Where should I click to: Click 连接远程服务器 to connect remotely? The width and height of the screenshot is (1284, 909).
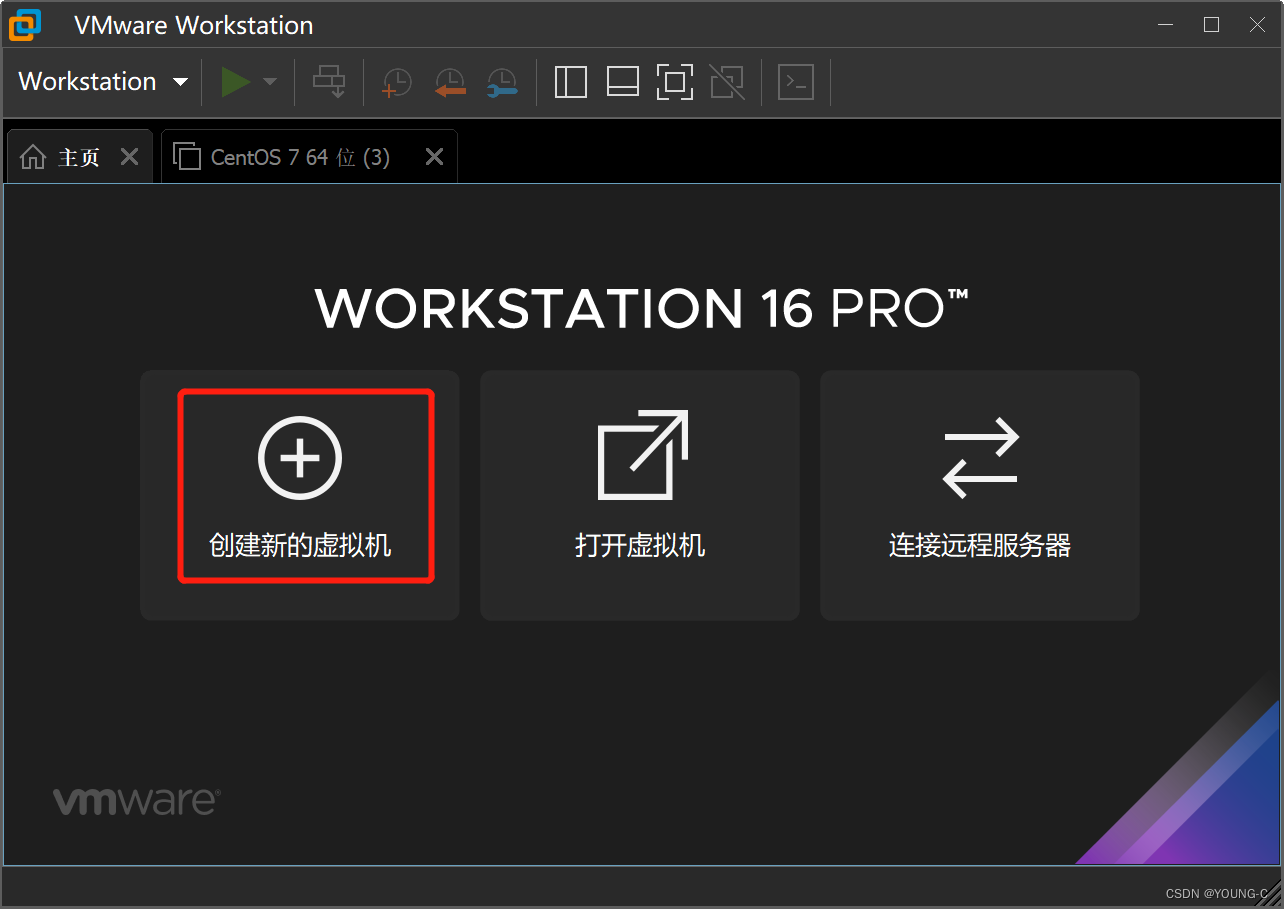point(979,495)
